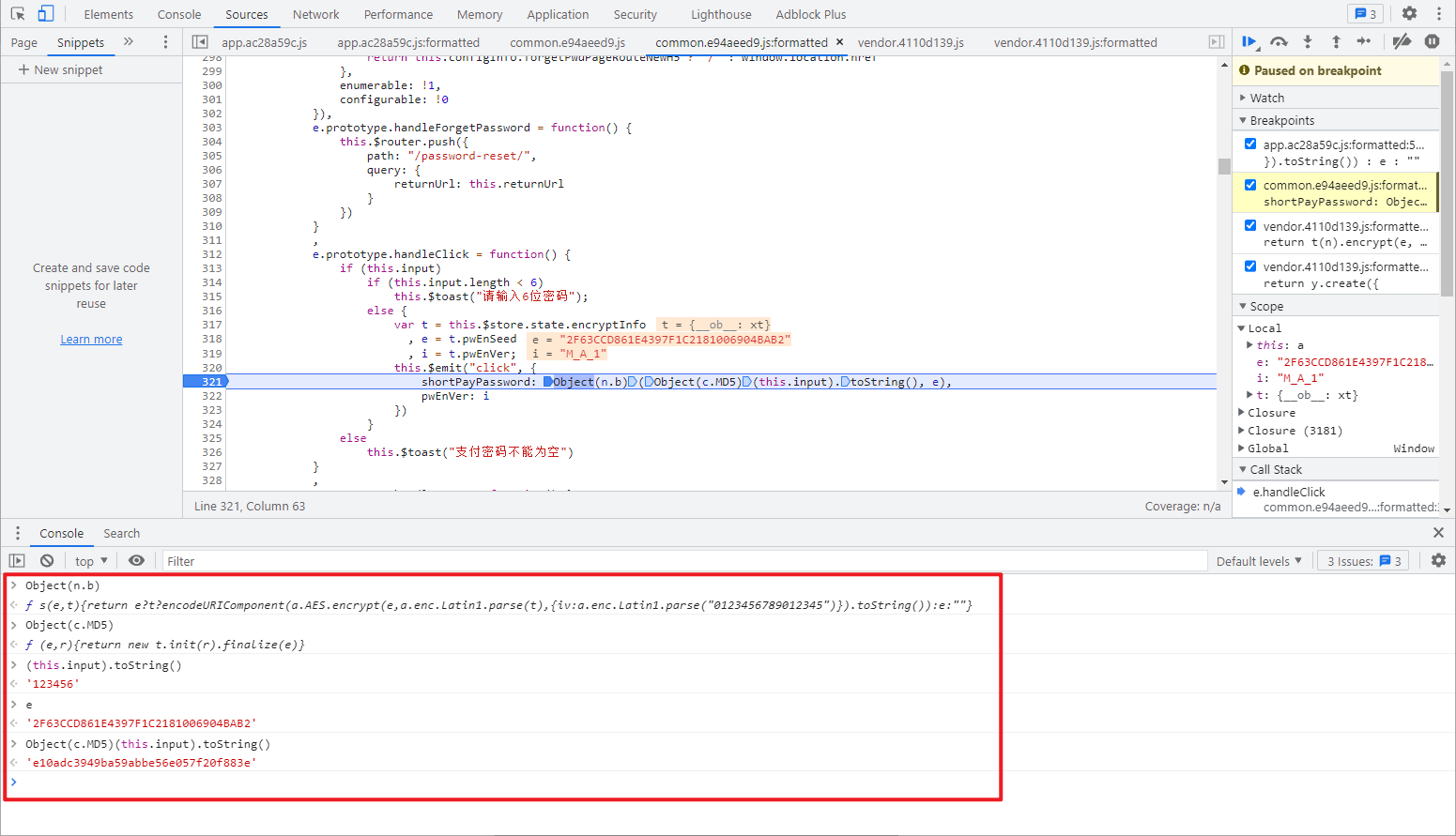Open the DevTools three-dot customize menu
The image size is (1456, 836).
pyautogui.click(x=1438, y=14)
